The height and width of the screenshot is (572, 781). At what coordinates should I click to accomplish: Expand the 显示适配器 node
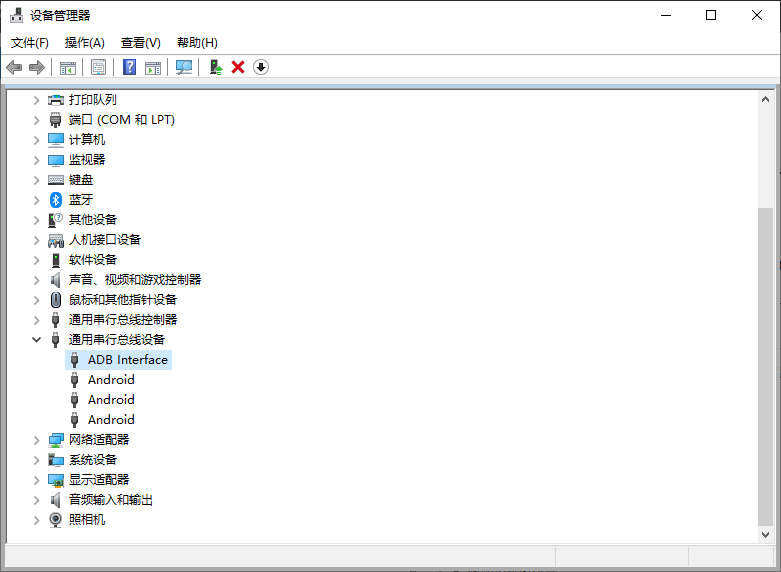(36, 480)
